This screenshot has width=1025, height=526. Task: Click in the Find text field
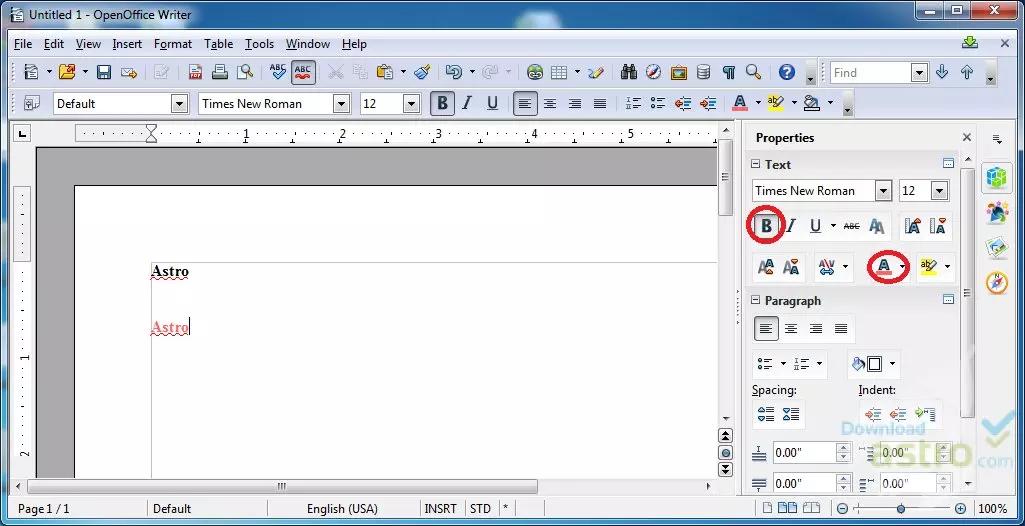871,72
